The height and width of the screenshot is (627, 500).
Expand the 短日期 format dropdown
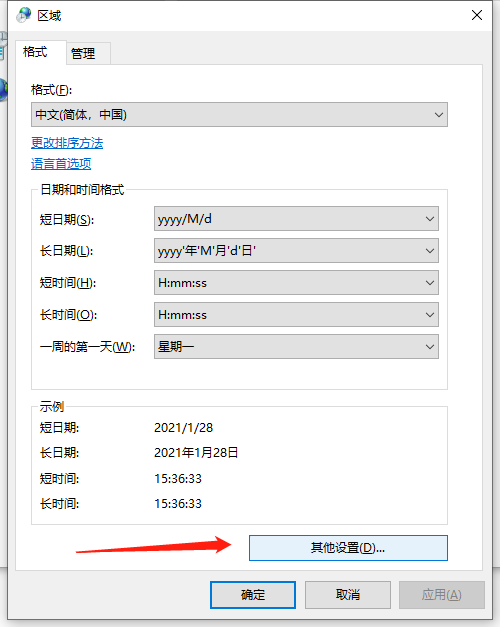tap(296, 219)
